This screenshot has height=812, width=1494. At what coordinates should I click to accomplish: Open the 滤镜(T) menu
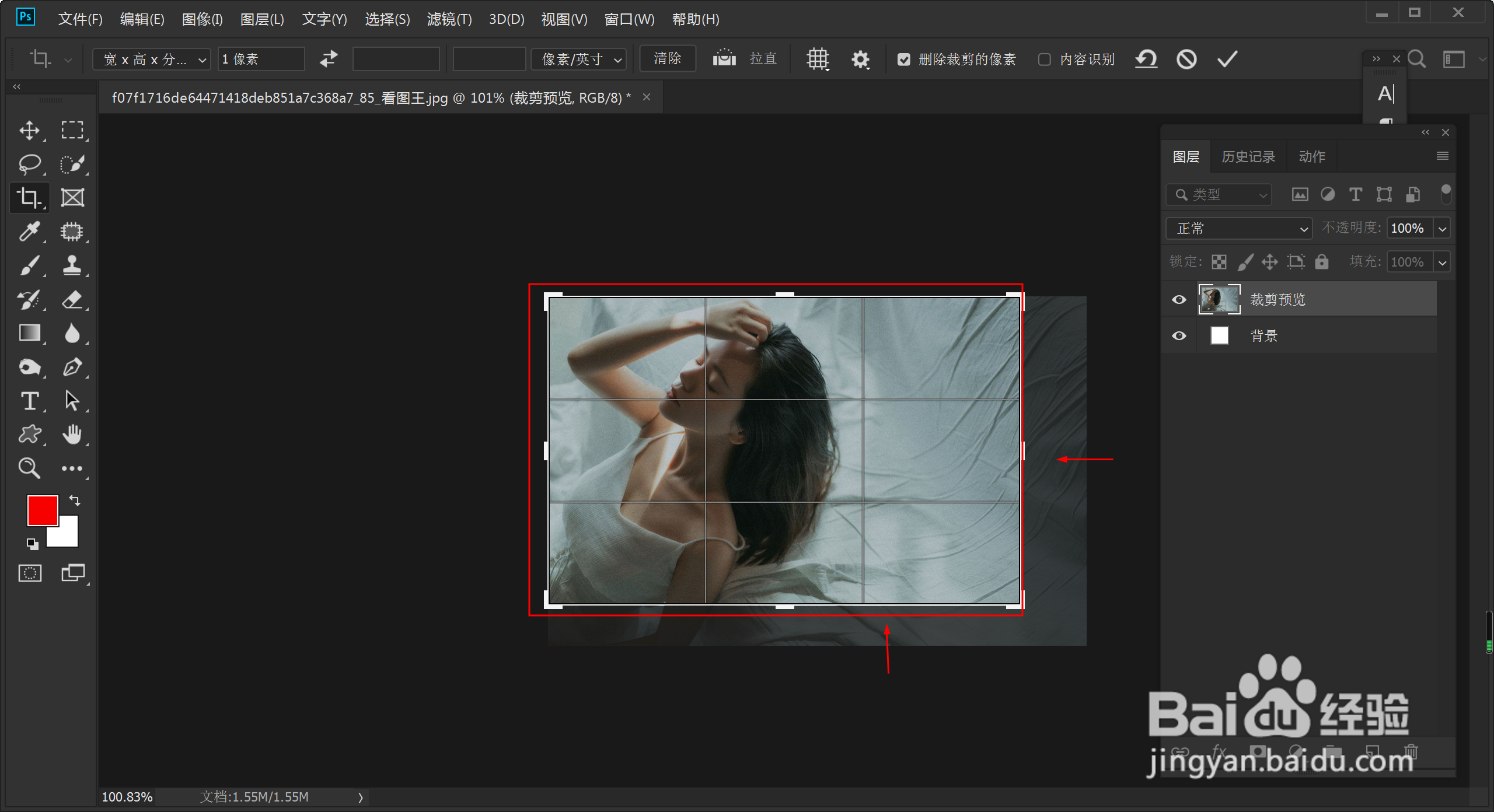tap(449, 19)
